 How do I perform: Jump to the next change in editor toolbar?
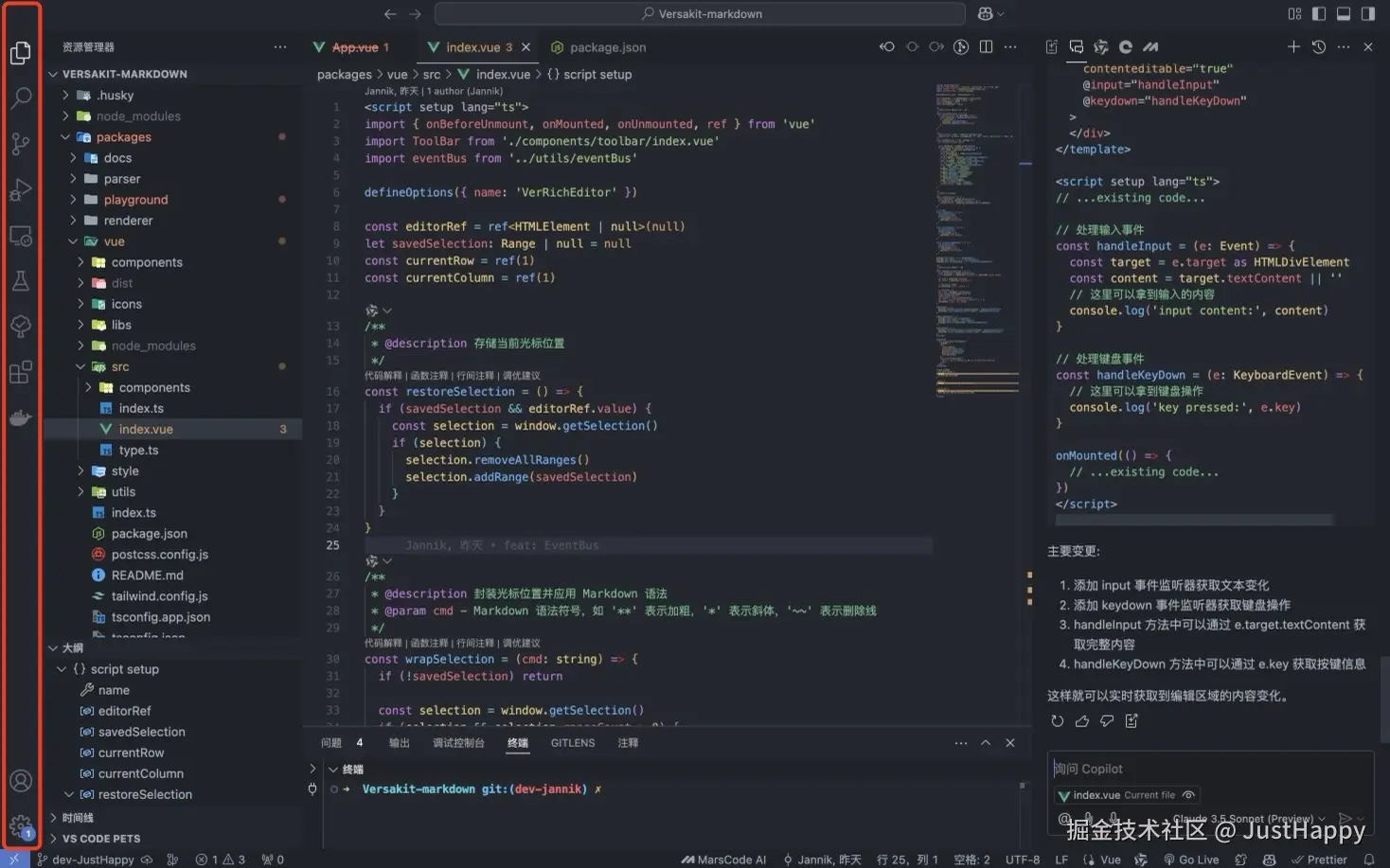click(x=936, y=46)
